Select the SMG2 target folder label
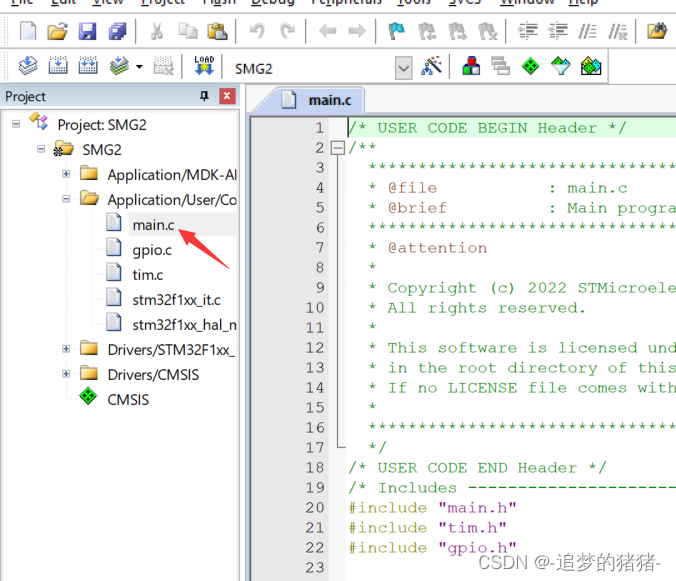Viewport: 676px width, 581px height. 102,150
